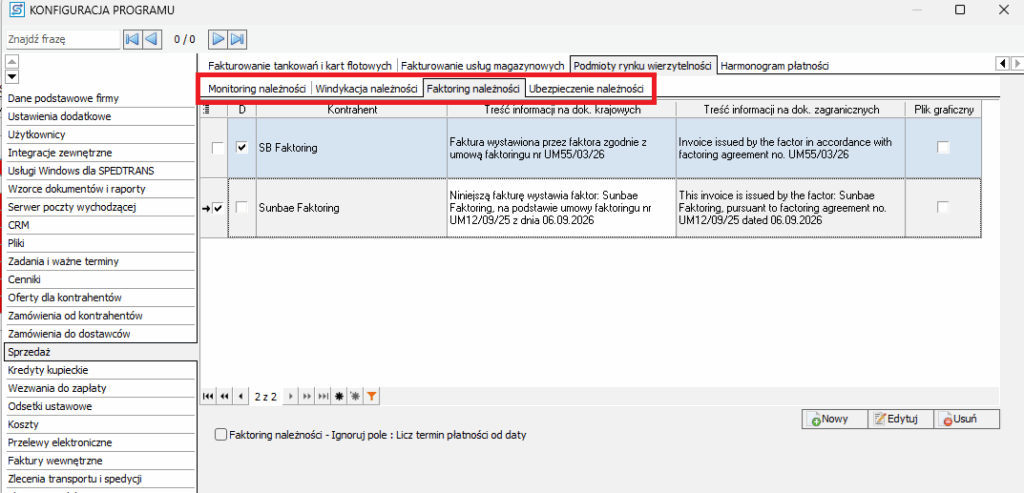1024x493 pixels.
Task: Go to next search result blue arrow
Action: click(x=218, y=39)
